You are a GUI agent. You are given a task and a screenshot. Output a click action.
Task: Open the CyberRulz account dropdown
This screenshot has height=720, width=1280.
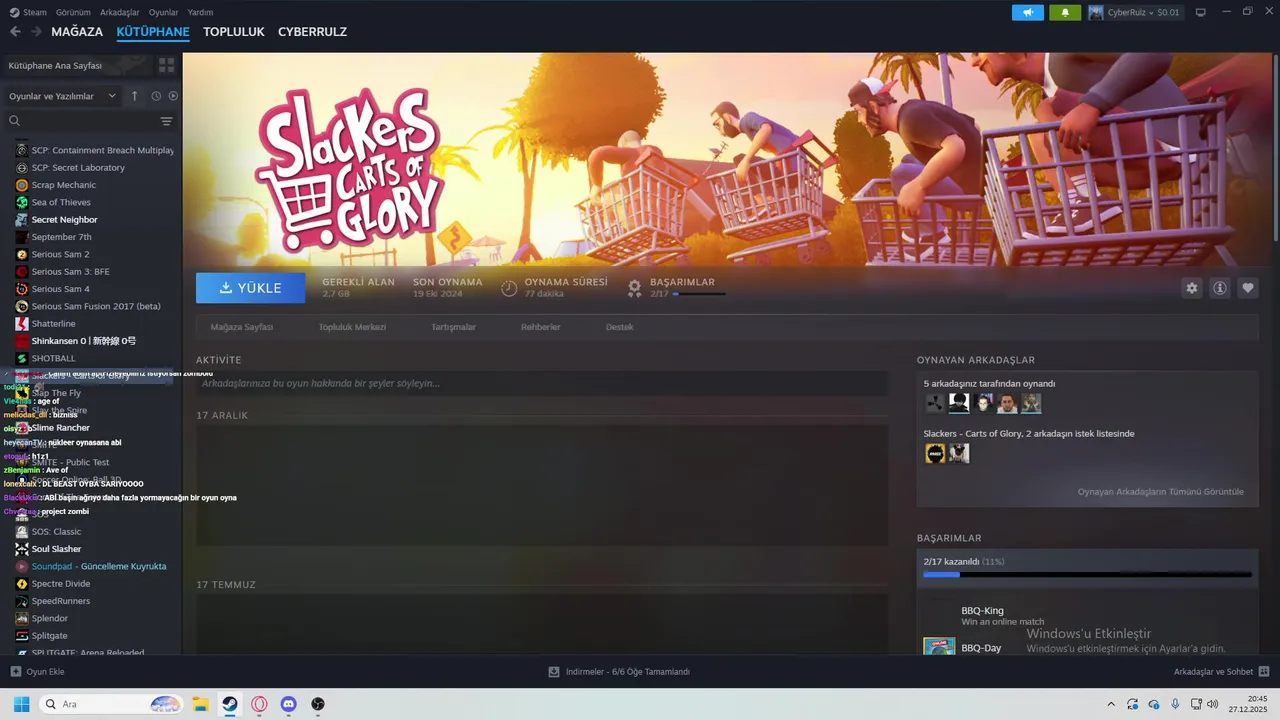click(x=1134, y=12)
